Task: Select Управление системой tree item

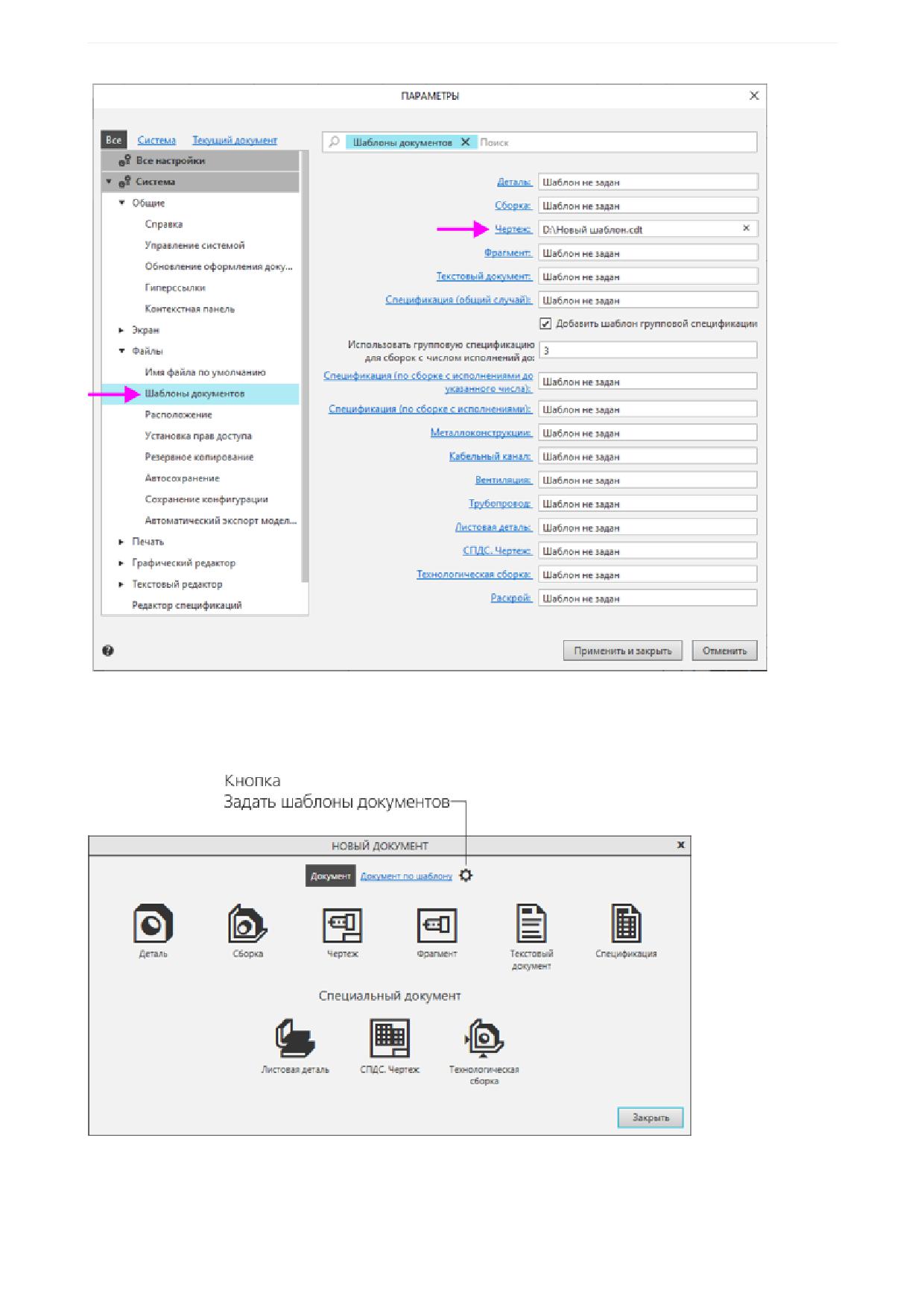Action: [194, 245]
